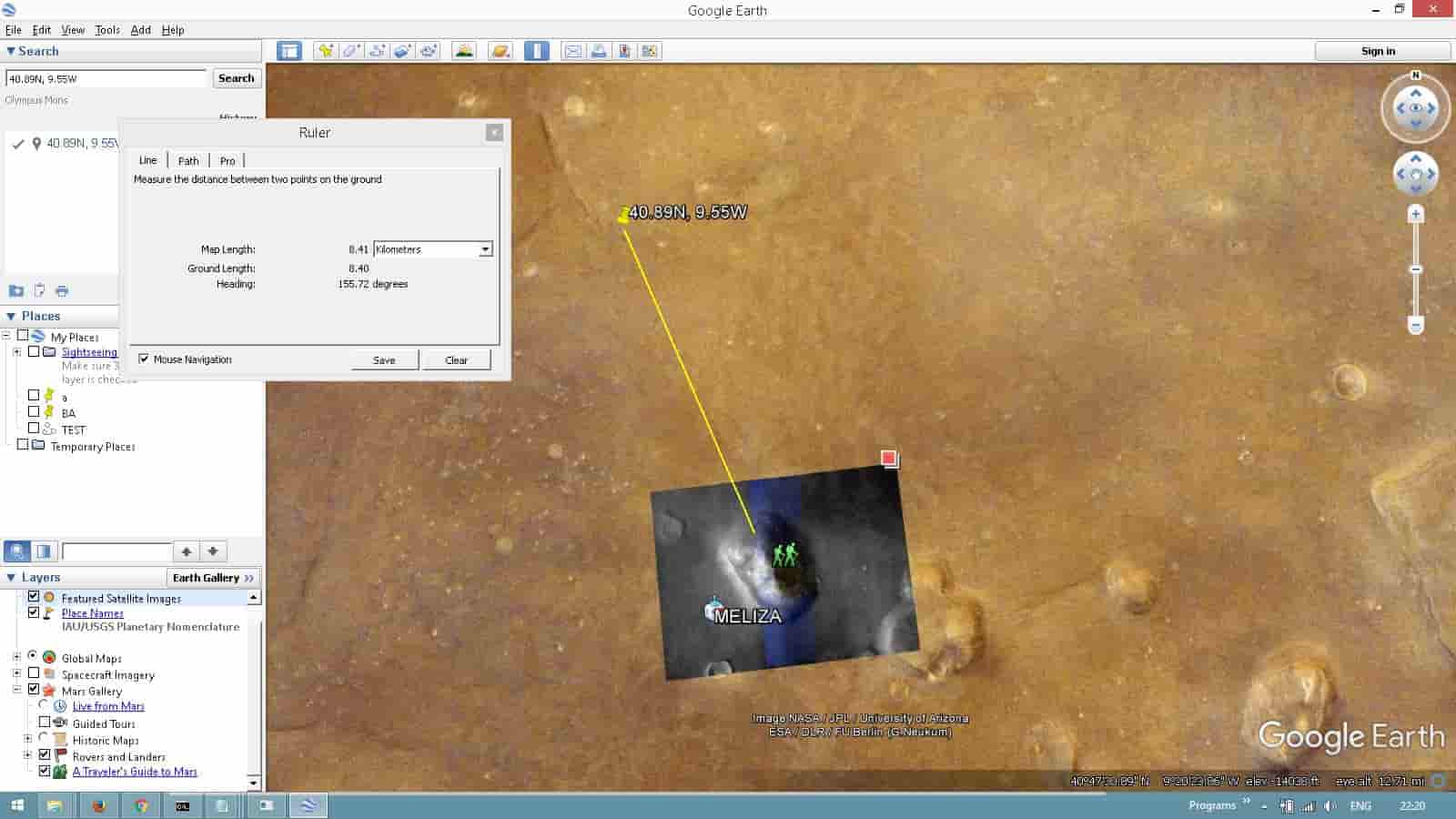The height and width of the screenshot is (819, 1456).
Task: Select the Global Maps radio button
Action: pyautogui.click(x=33, y=656)
